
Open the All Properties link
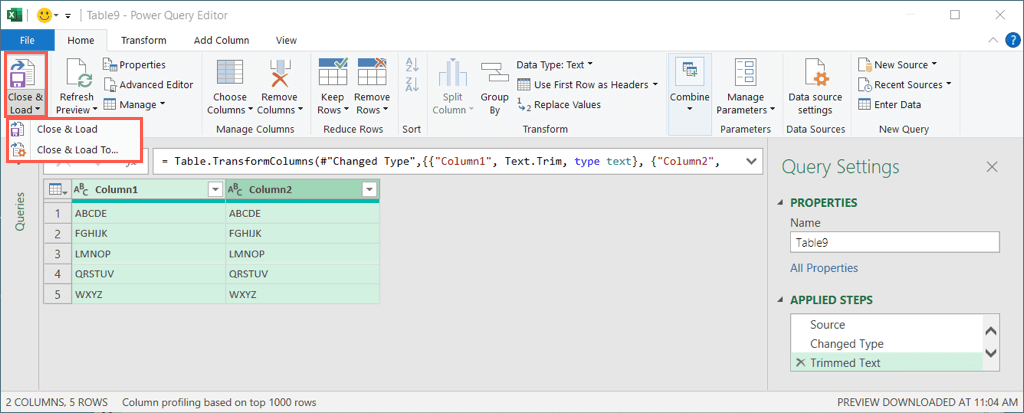click(824, 268)
